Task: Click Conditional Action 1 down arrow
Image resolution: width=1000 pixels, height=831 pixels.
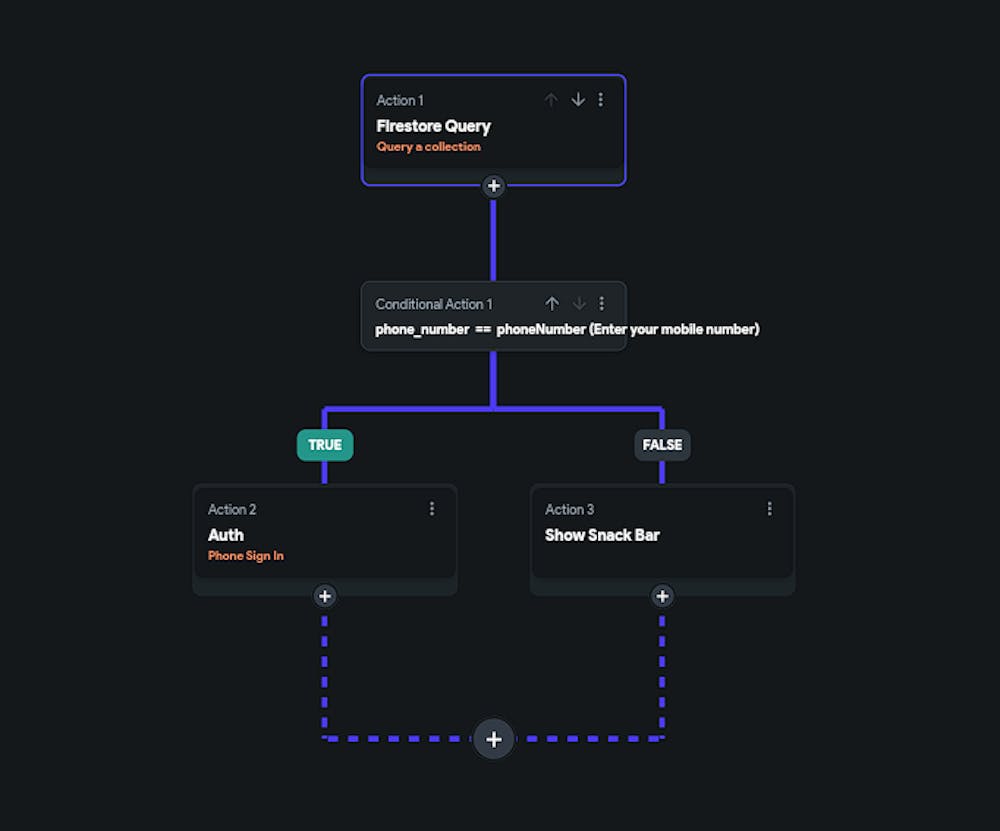Action: 579,304
